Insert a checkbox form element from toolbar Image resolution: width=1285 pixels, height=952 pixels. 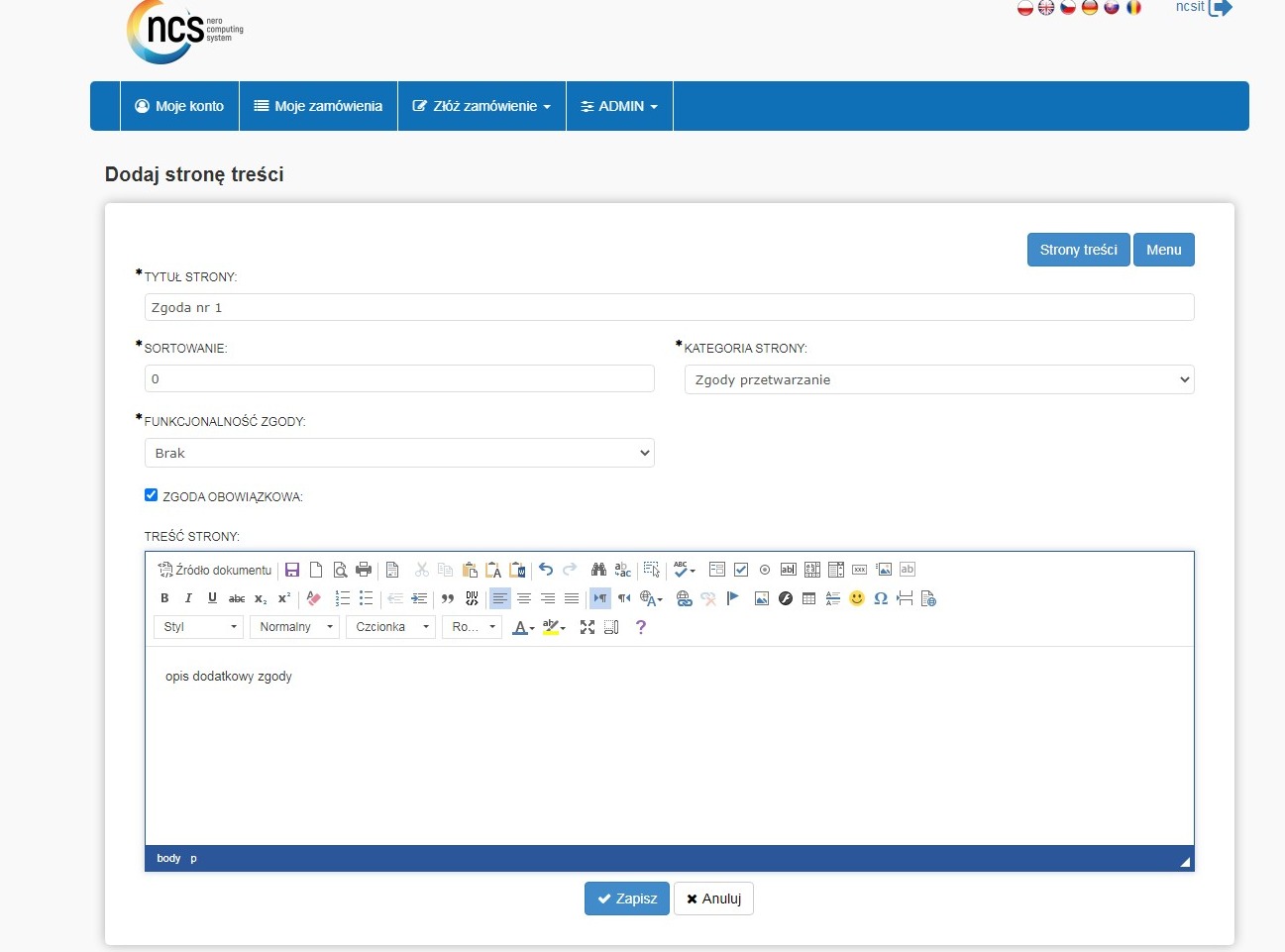[x=741, y=570]
